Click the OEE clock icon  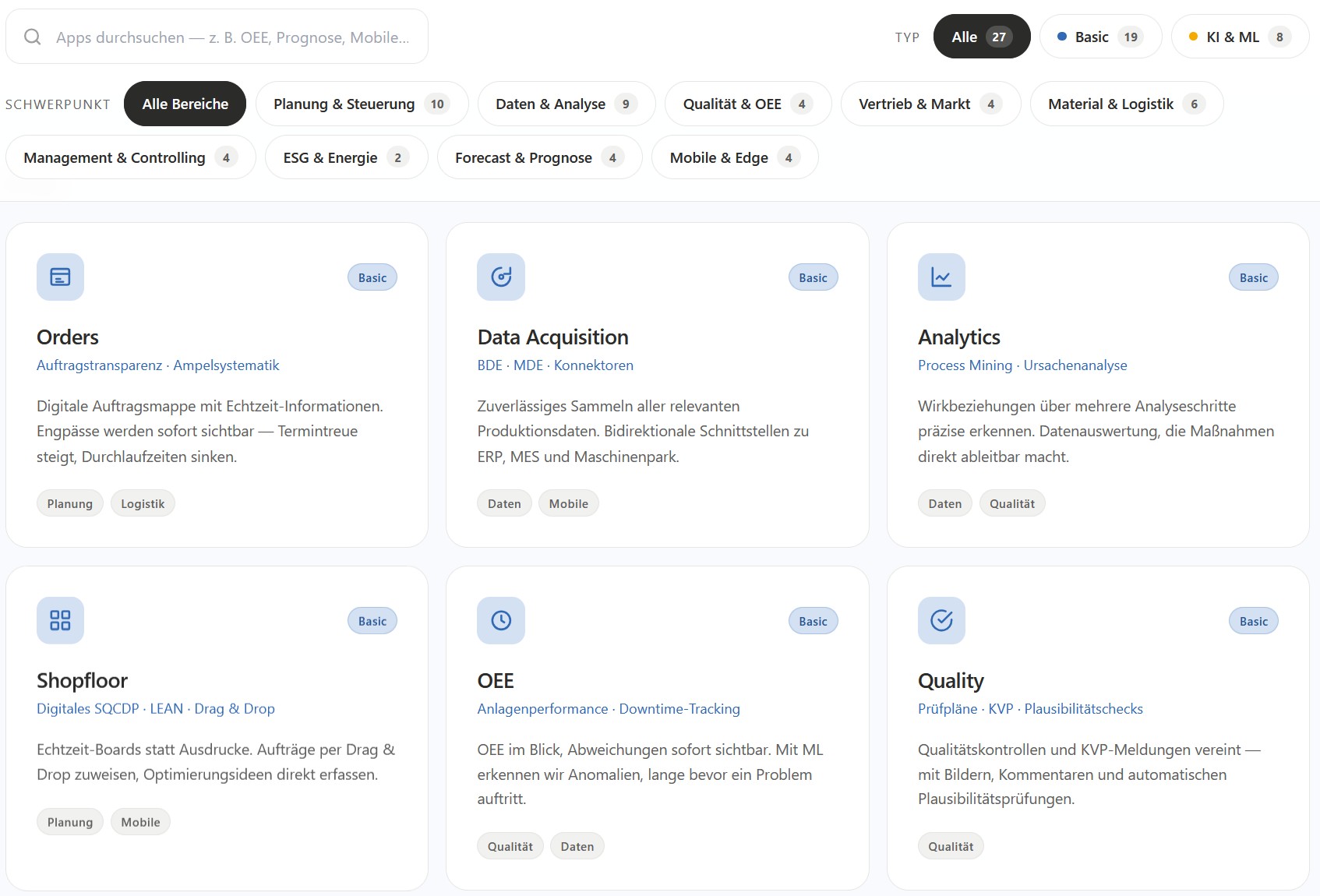tap(501, 620)
